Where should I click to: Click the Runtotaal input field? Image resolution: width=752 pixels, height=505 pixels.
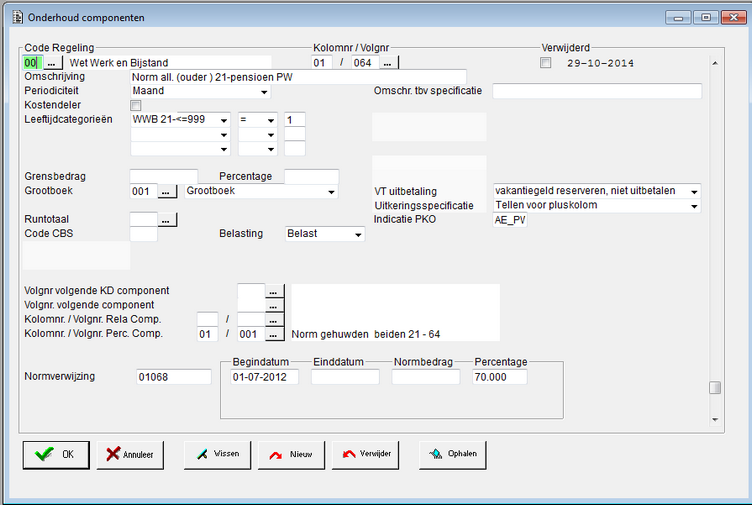[x=144, y=220]
